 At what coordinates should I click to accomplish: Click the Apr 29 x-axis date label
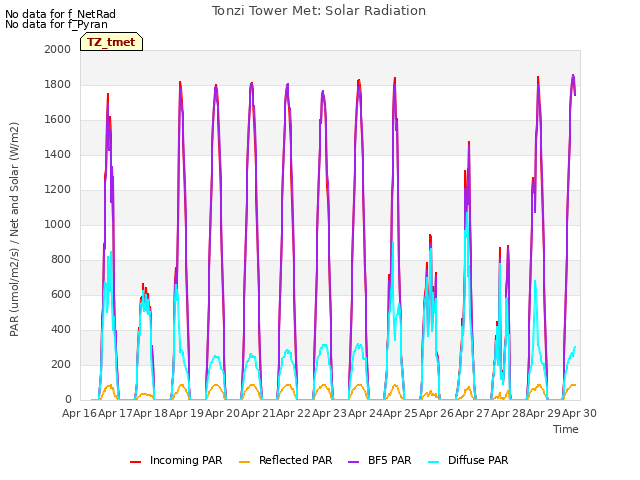pyautogui.click(x=544, y=413)
